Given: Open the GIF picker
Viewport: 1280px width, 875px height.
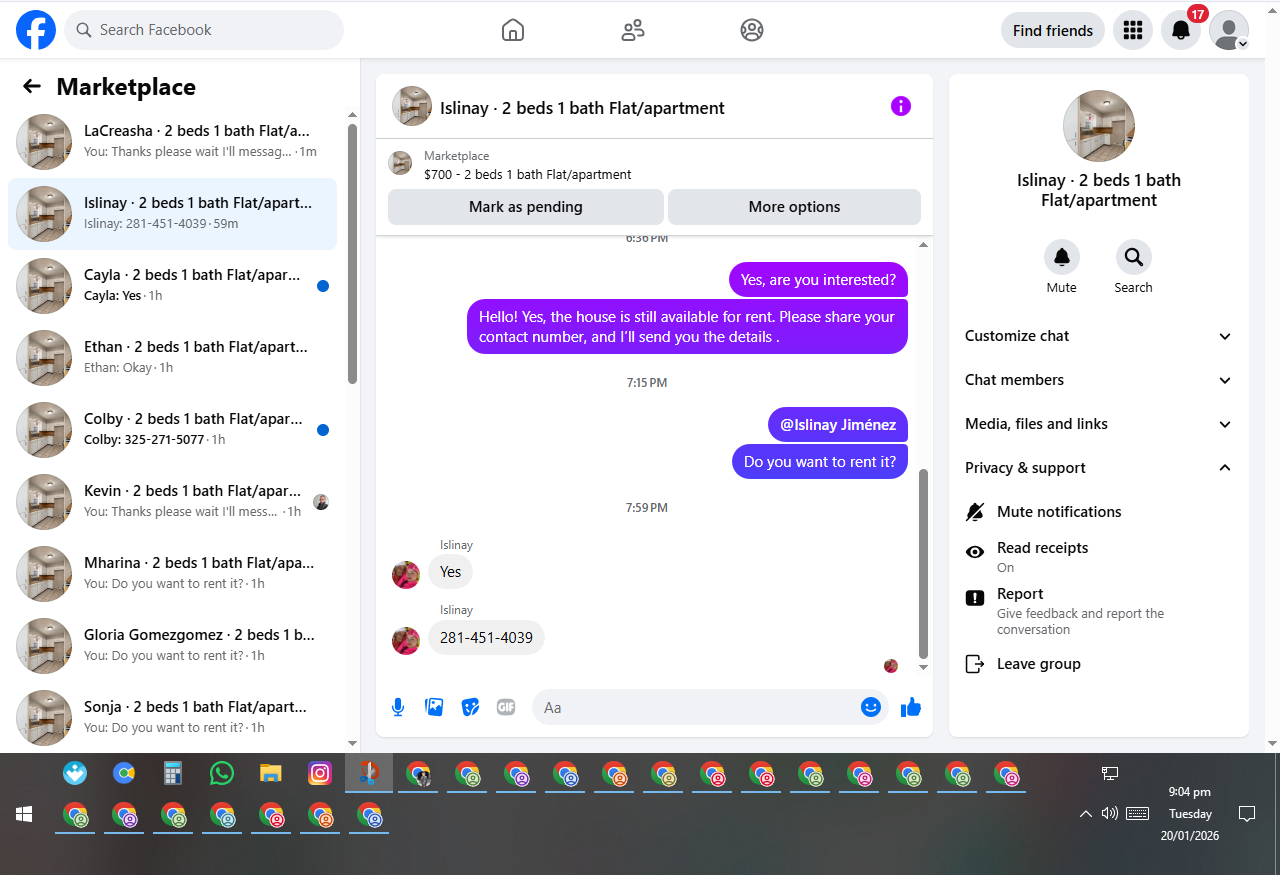Looking at the screenshot, I should (506, 707).
